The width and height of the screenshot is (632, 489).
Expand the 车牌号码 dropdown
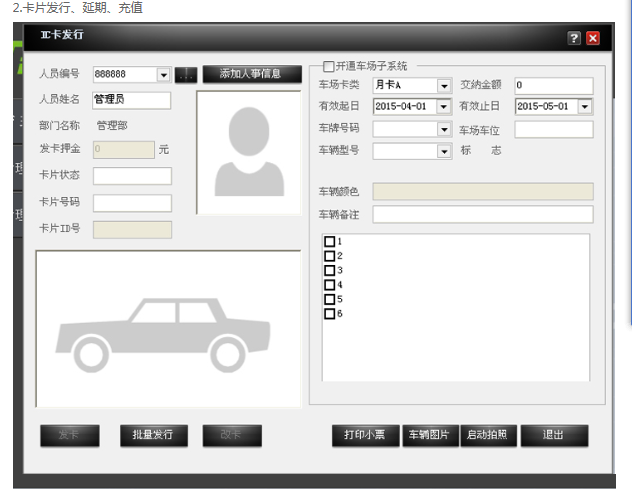point(443,129)
